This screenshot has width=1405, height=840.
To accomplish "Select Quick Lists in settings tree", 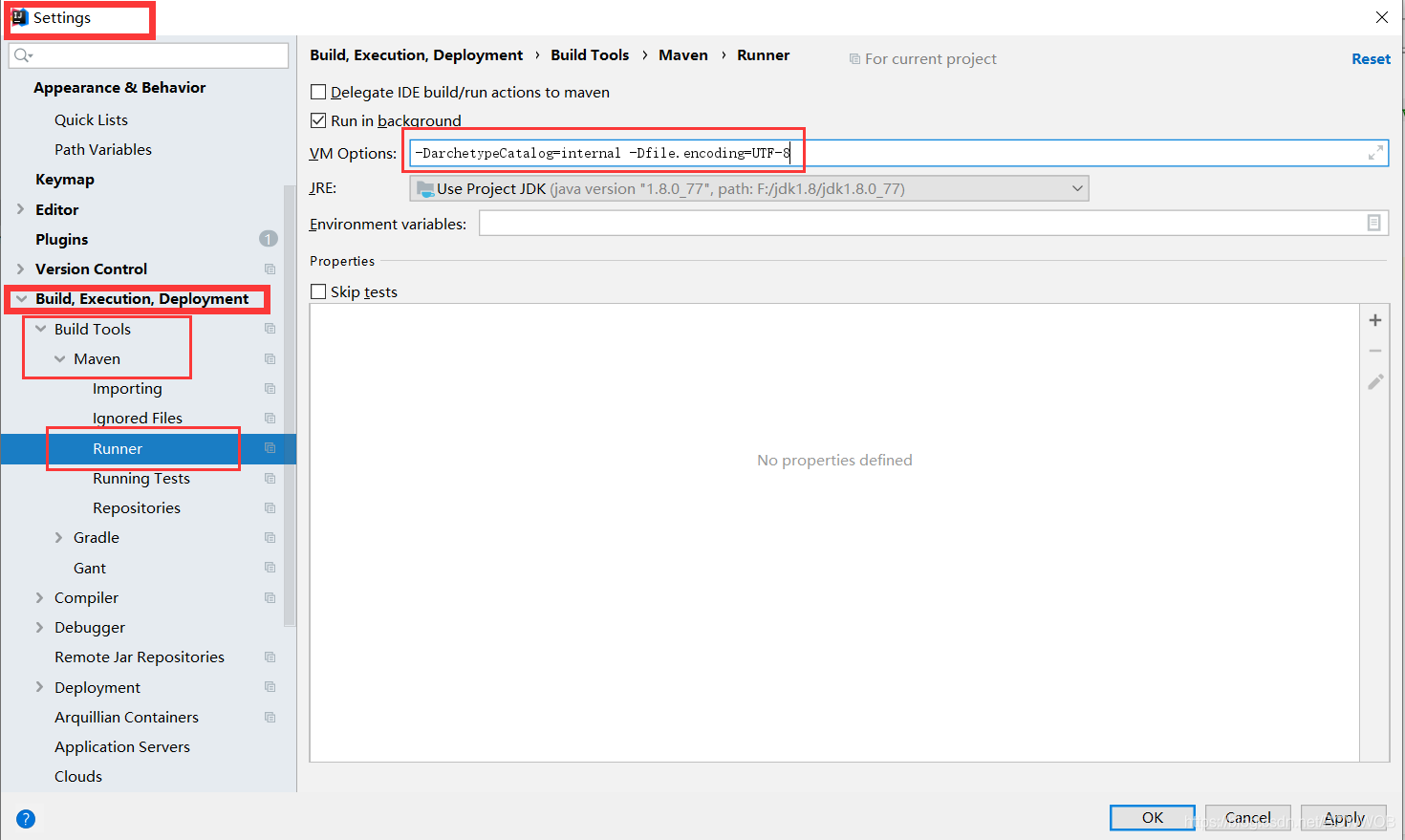I will 91,119.
